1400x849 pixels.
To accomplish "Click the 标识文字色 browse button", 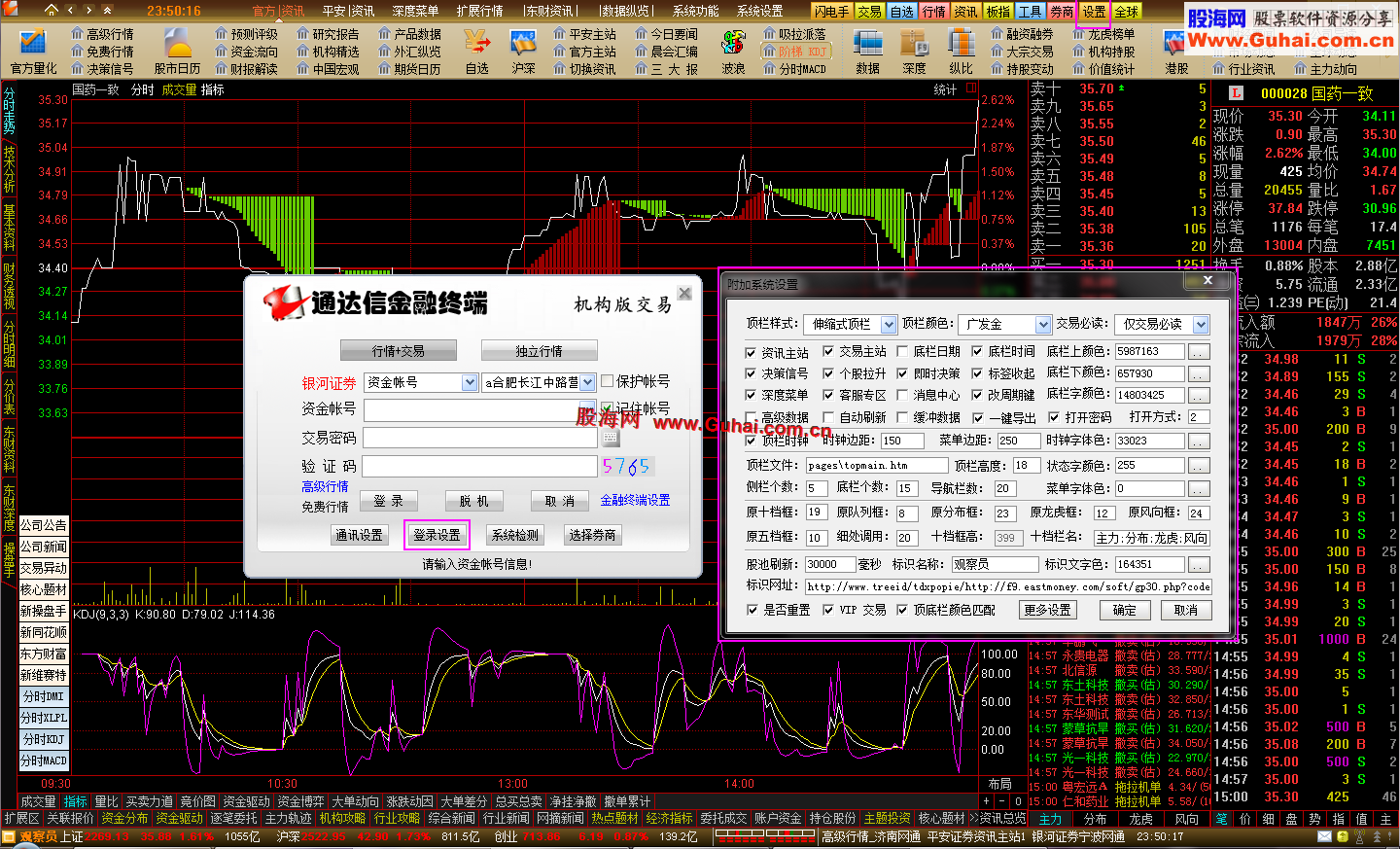I will point(1199,564).
